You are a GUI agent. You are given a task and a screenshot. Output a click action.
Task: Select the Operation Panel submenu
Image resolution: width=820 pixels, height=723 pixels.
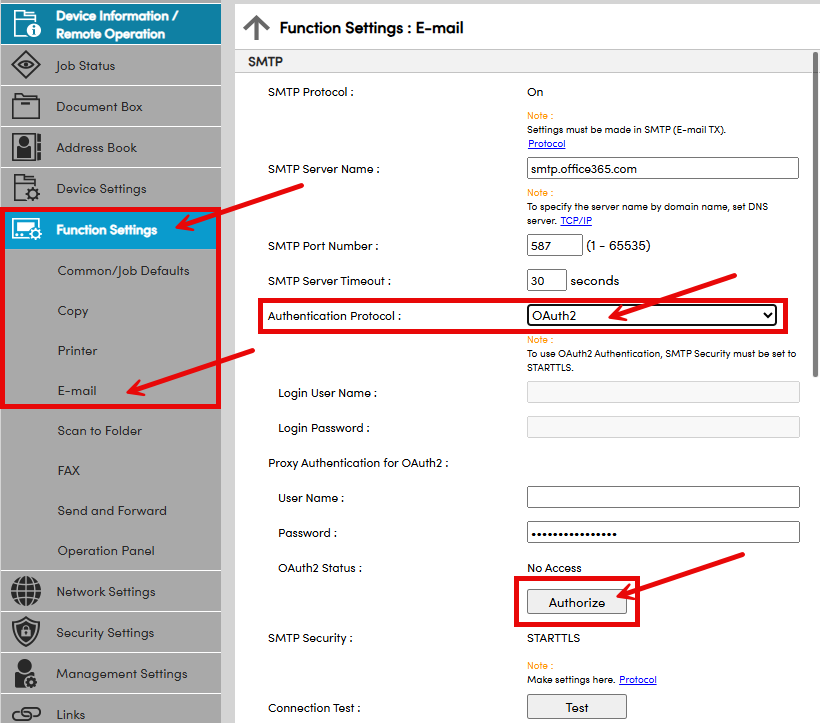(x=106, y=550)
